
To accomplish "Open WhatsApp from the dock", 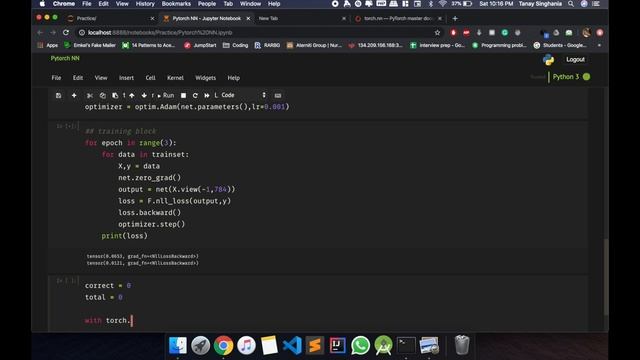I will click(x=360, y=345).
